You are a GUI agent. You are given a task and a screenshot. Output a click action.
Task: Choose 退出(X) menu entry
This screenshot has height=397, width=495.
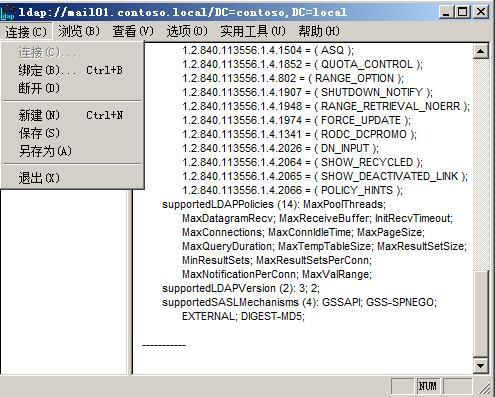pos(73,178)
